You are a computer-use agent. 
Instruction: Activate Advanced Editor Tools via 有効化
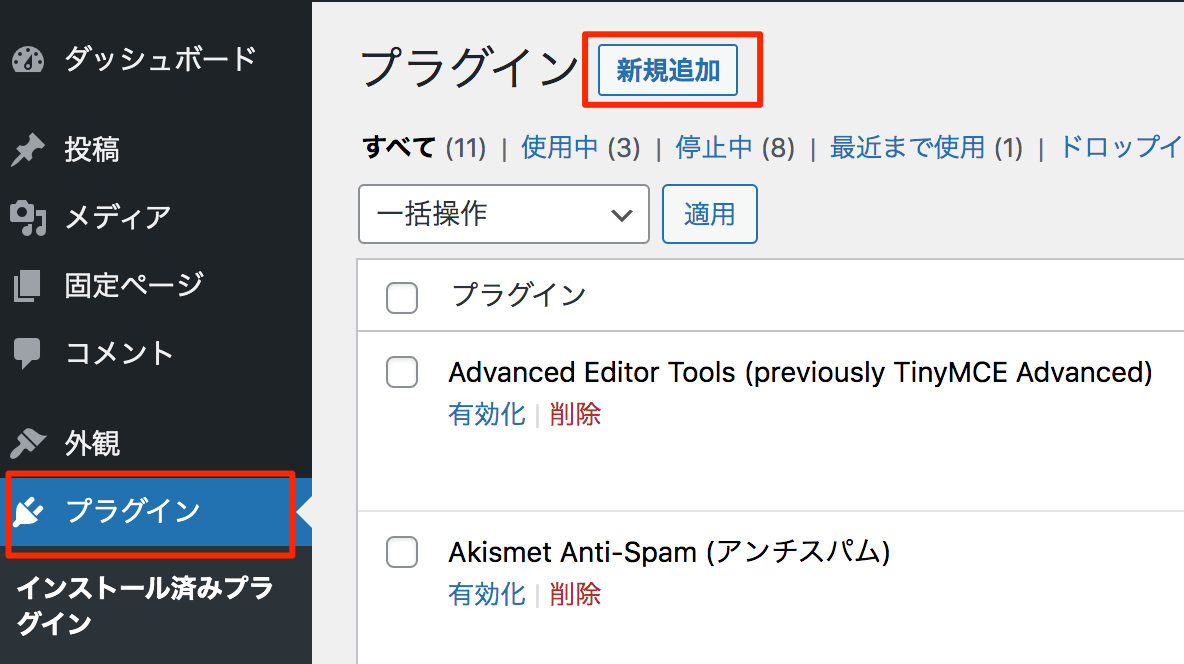(x=487, y=415)
